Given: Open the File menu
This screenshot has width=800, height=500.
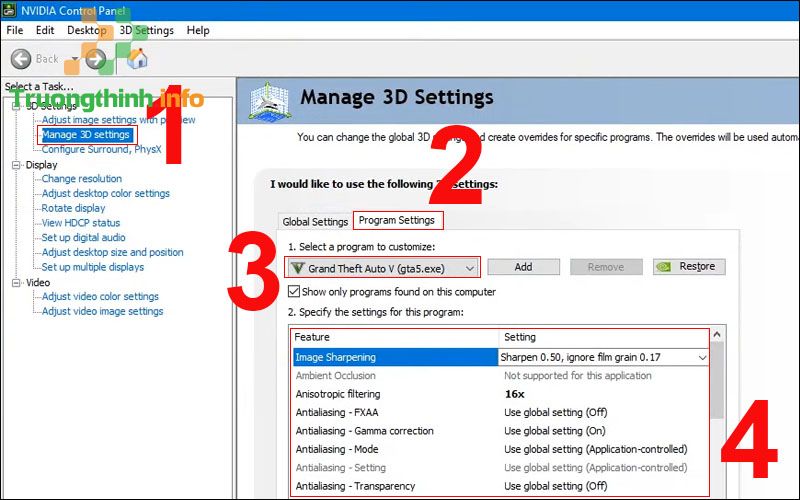Looking at the screenshot, I should [x=15, y=31].
